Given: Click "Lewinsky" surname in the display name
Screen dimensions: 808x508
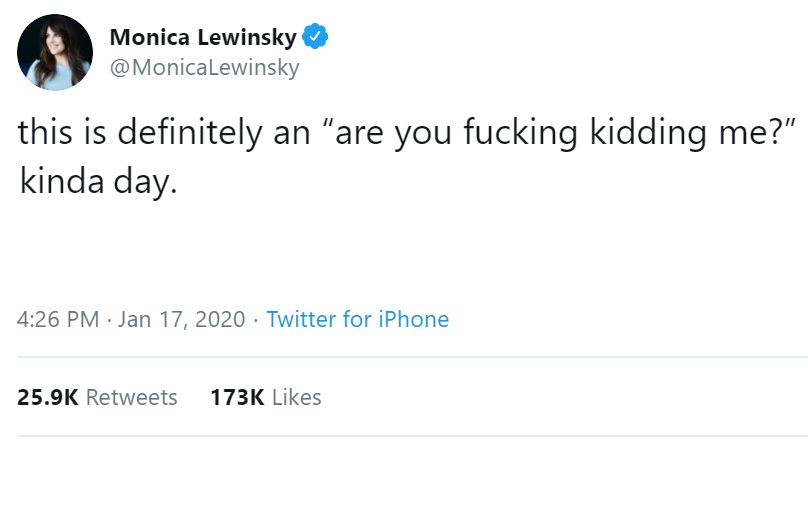Looking at the screenshot, I should coord(249,38).
